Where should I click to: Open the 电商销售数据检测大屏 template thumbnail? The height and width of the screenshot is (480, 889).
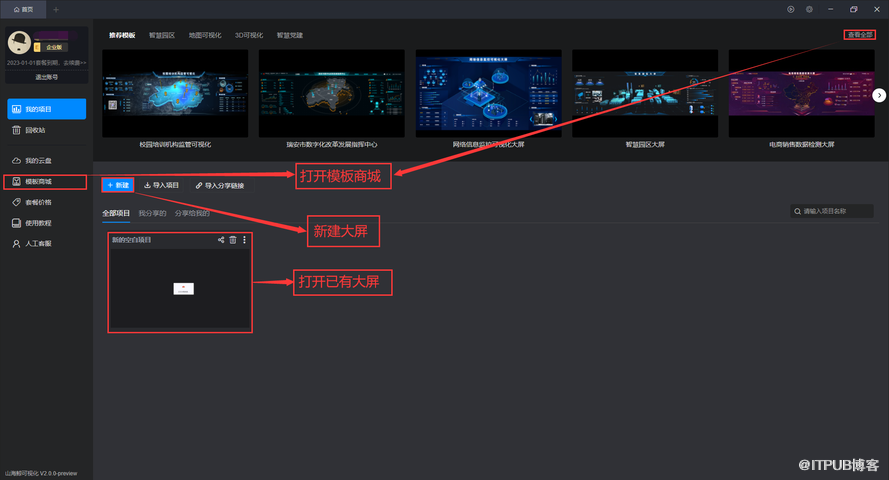pos(802,94)
